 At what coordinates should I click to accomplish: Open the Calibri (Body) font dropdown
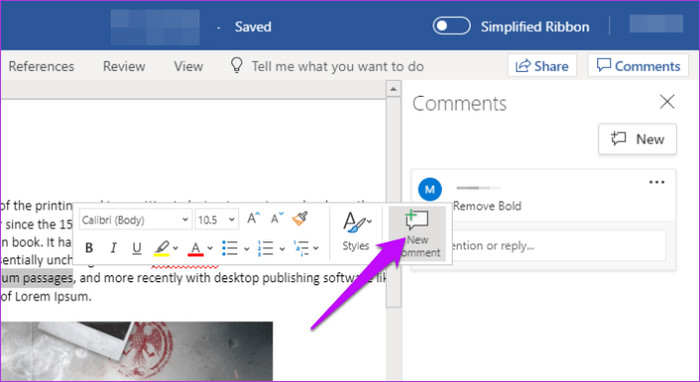(x=136, y=220)
